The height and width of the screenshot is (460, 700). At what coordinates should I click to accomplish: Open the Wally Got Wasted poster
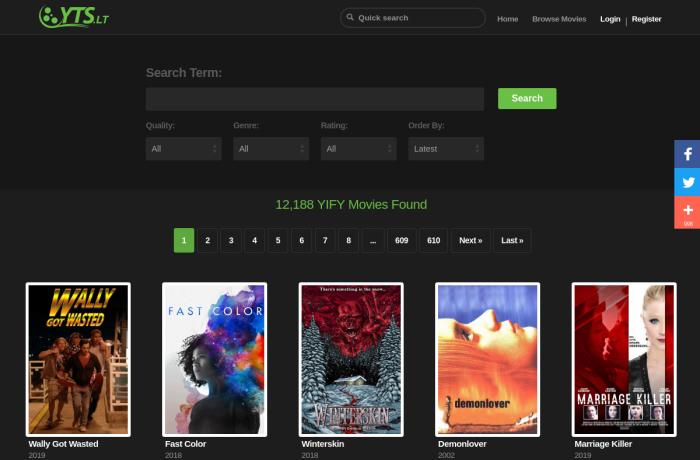point(78,360)
